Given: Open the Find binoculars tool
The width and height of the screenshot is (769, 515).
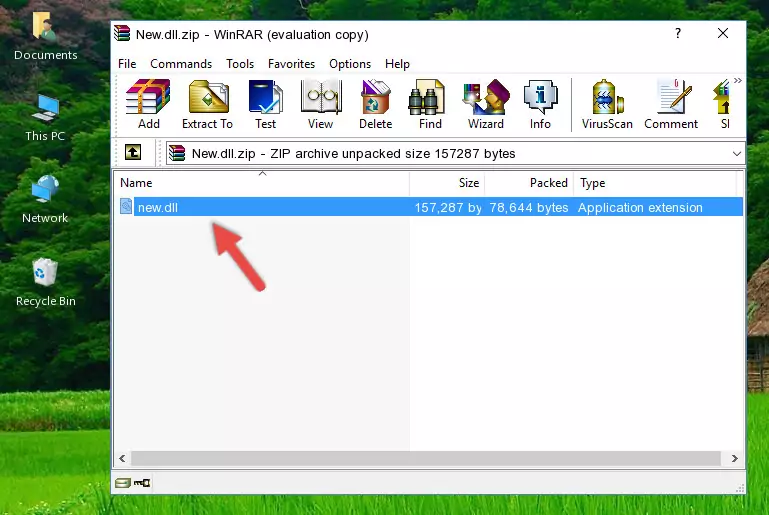Looking at the screenshot, I should (430, 104).
